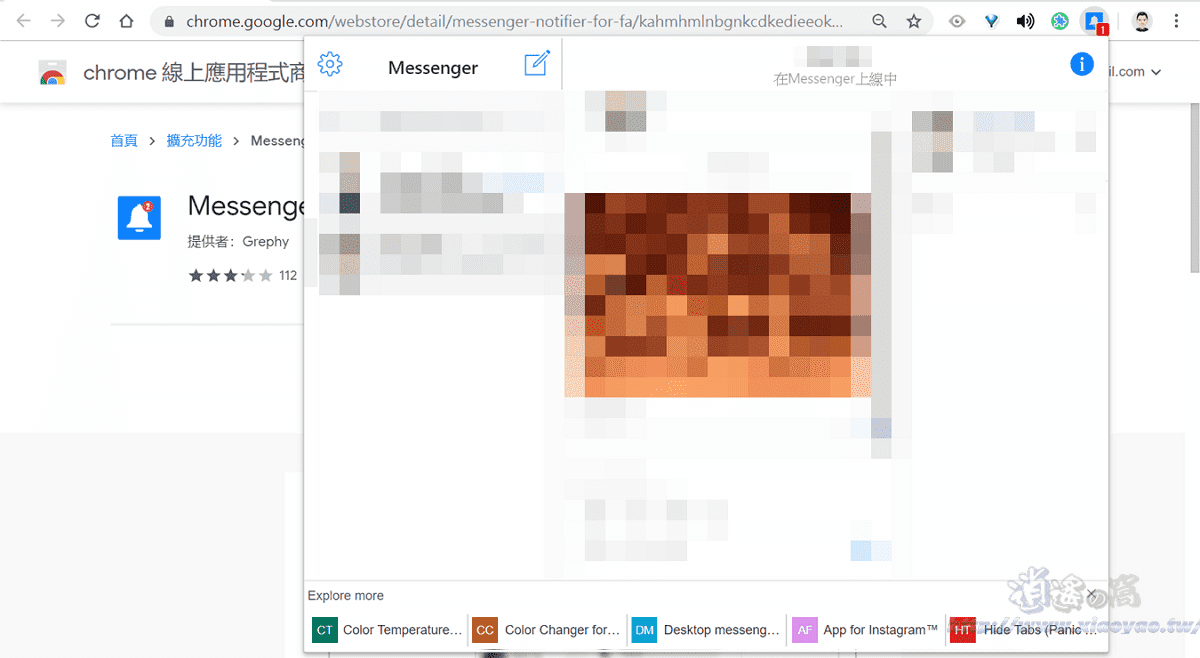The image size is (1200, 658).
Task: Open Desktop messenger suggestion
Action: [707, 630]
